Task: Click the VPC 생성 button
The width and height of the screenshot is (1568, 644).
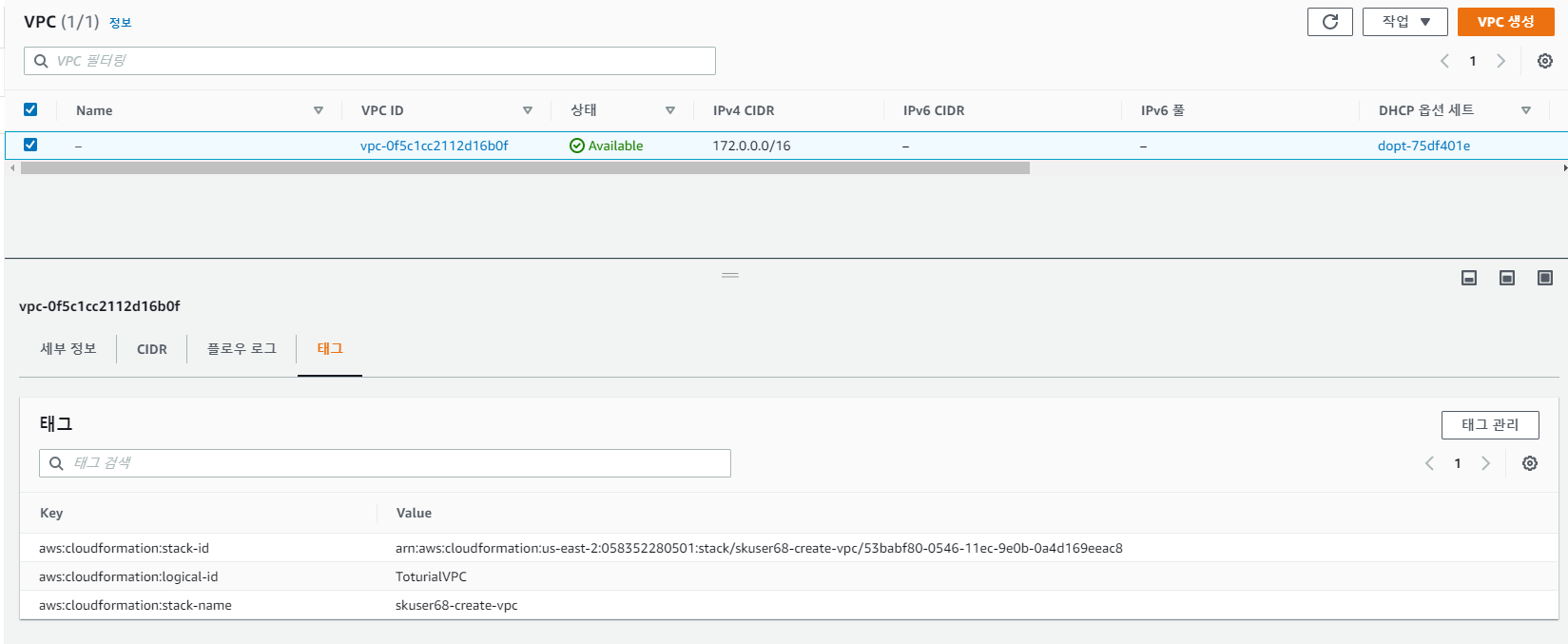Action: click(1505, 22)
